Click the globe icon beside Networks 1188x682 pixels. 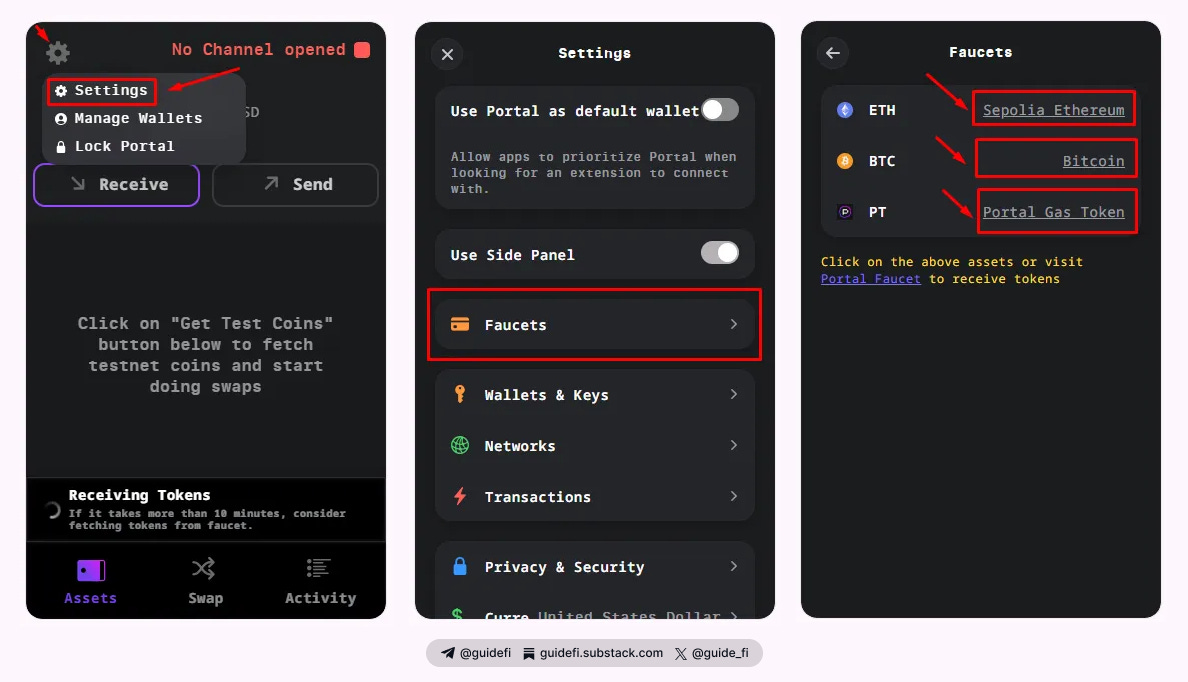point(460,445)
